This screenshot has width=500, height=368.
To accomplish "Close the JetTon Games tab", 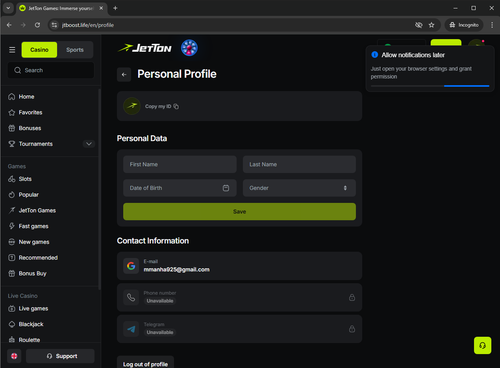I will click(x=101, y=8).
